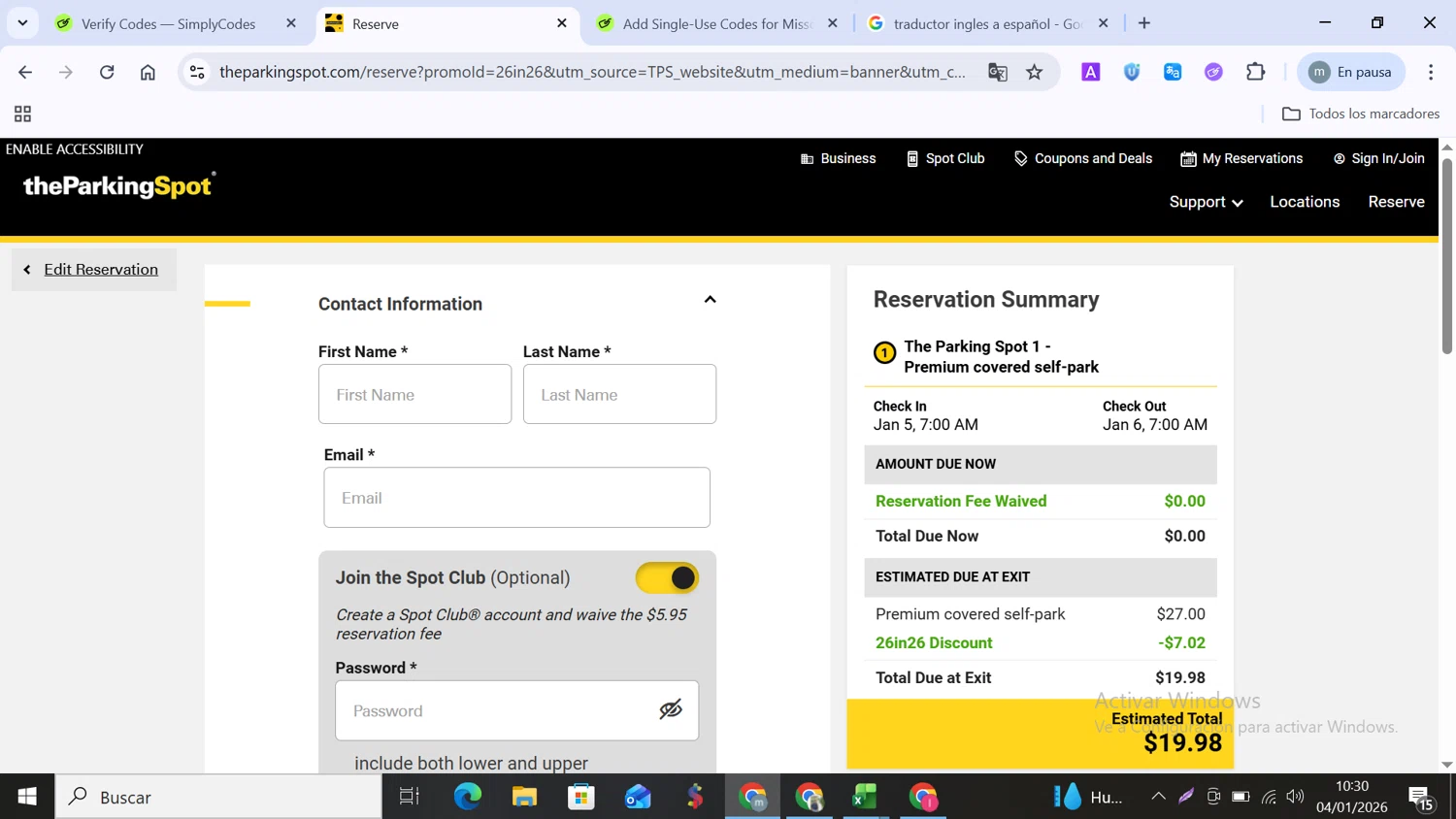This screenshot has width=1456, height=819.
Task: Collapse the Contact Information section
Action: point(711,300)
